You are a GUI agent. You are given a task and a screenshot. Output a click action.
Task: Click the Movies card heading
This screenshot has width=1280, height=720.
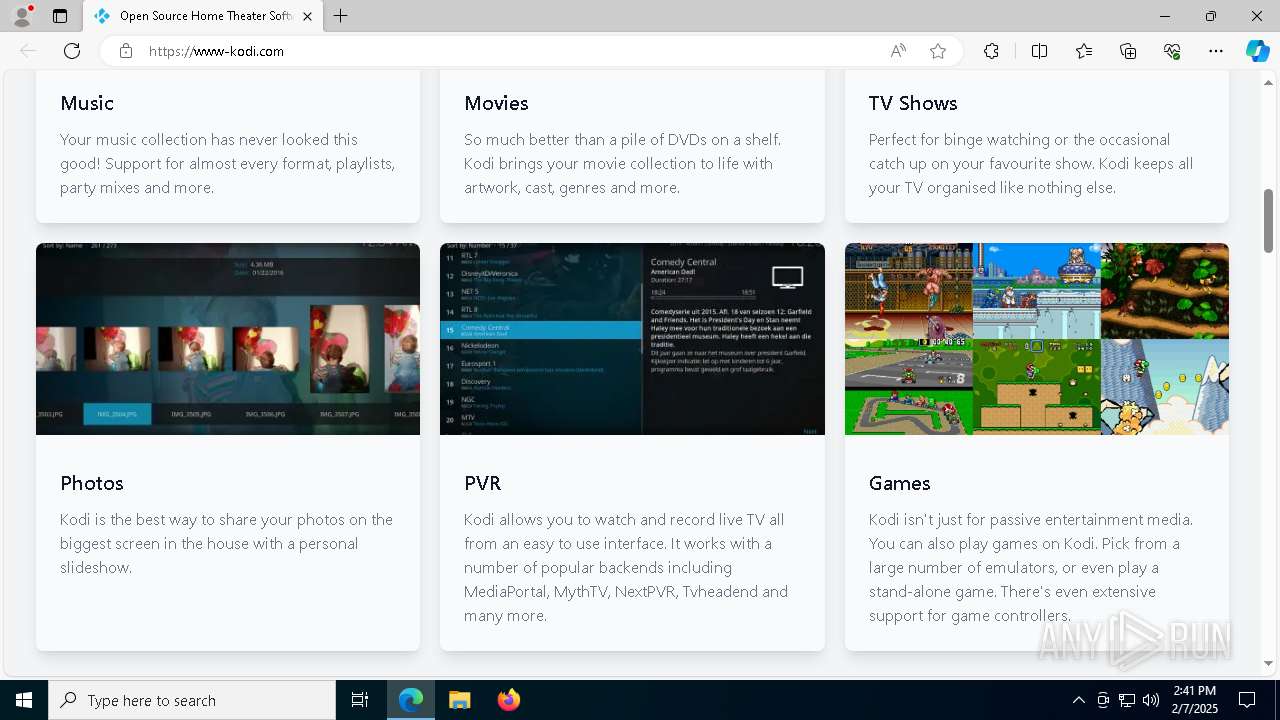coord(496,103)
